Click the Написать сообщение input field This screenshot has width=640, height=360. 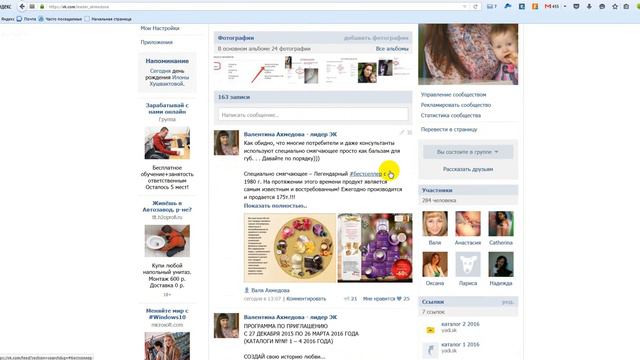pyautogui.click(x=313, y=115)
